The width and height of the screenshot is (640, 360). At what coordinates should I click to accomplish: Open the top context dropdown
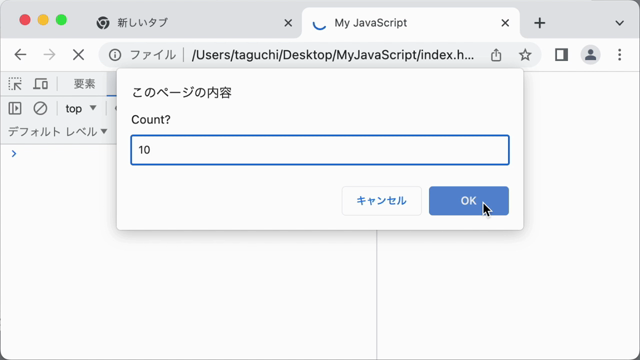(81, 109)
